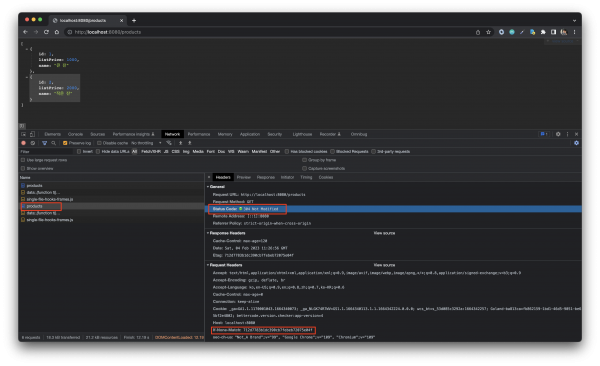The width and height of the screenshot is (600, 366).
Task: Reload the products page
Action: (46, 32)
